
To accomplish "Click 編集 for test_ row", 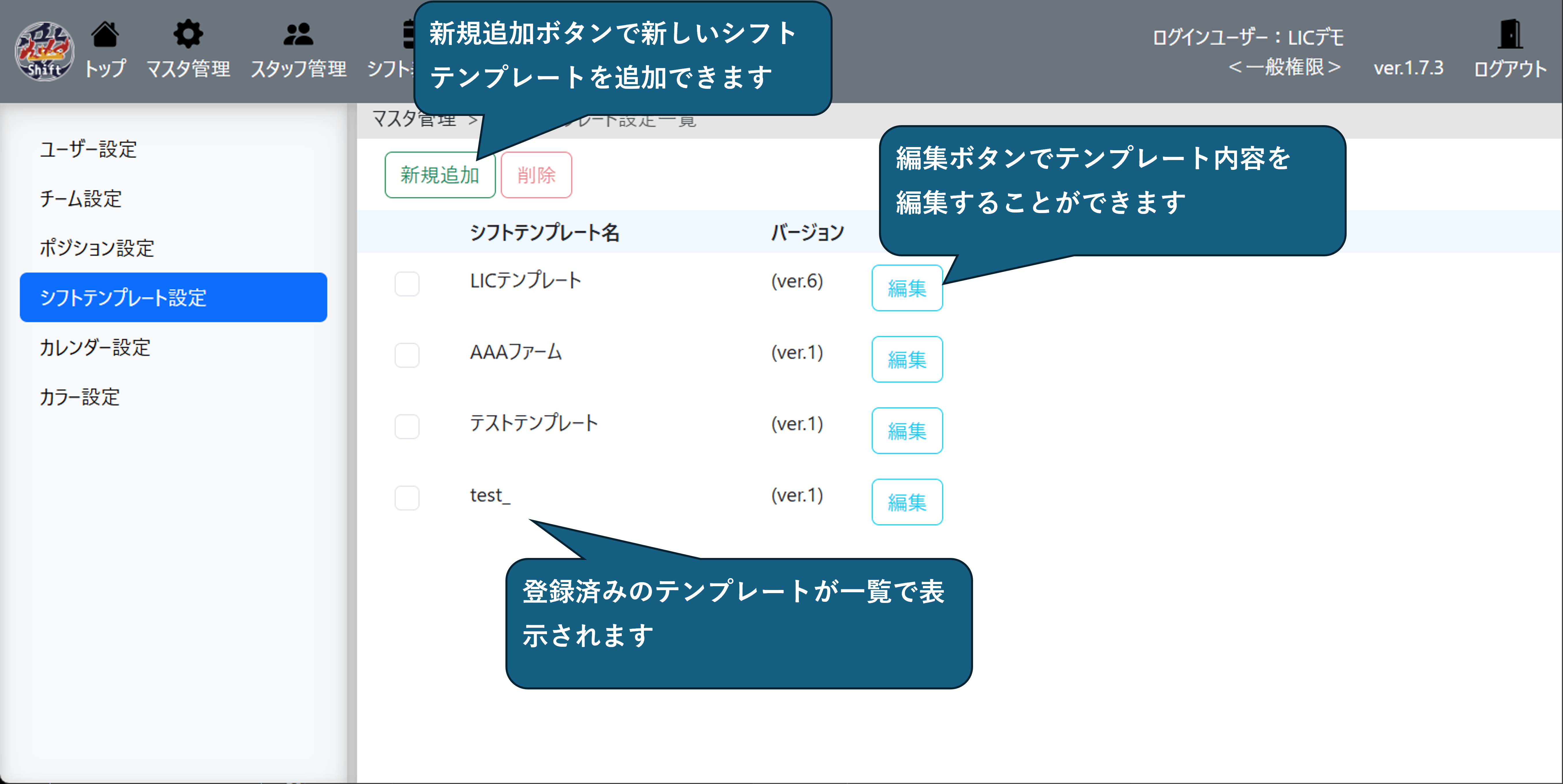I will point(906,502).
